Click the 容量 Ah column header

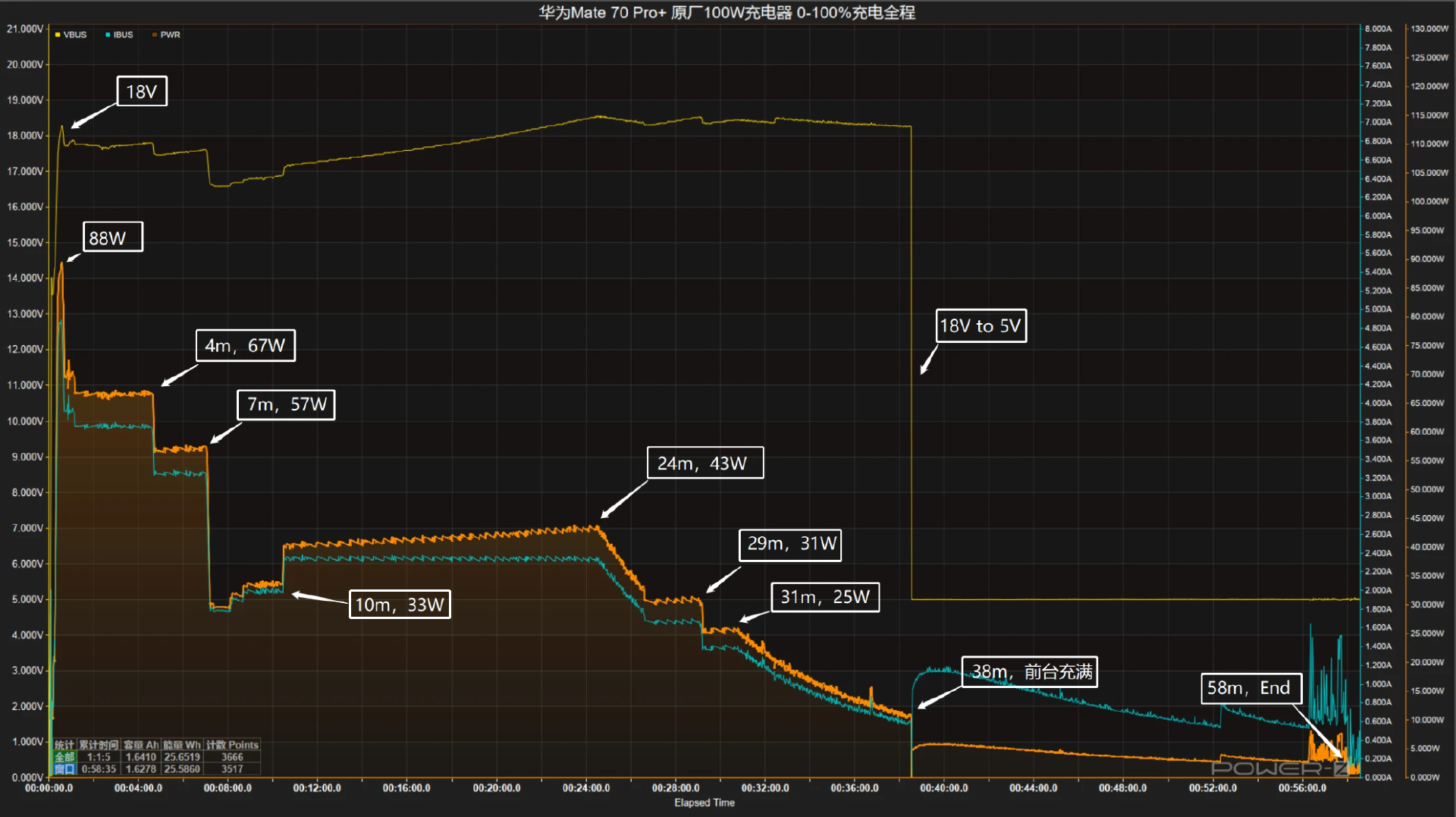pos(141,745)
